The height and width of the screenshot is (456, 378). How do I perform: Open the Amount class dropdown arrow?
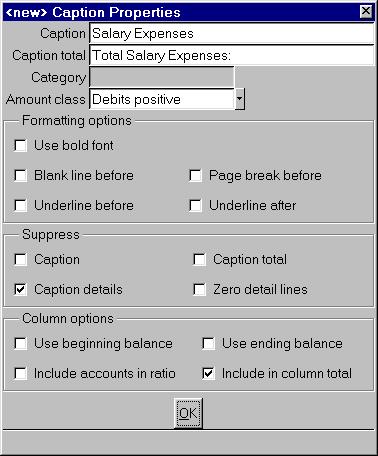pos(240,99)
